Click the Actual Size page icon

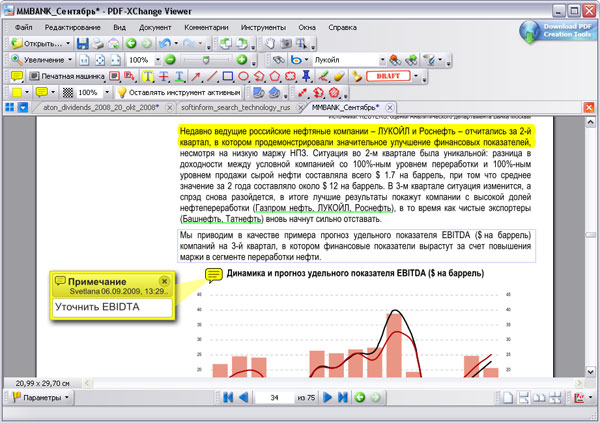84,60
